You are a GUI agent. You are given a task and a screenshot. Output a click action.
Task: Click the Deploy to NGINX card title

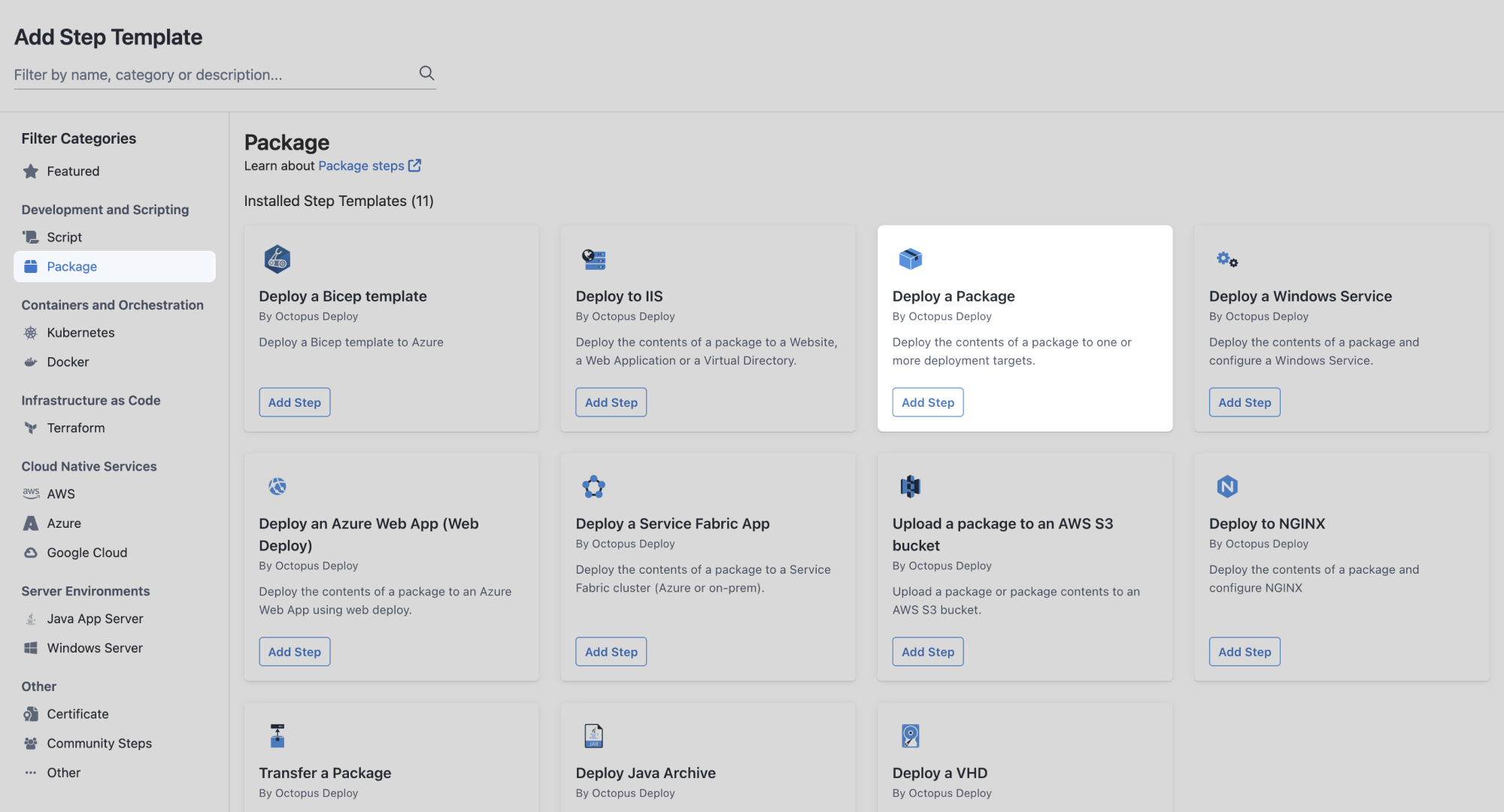point(1267,523)
